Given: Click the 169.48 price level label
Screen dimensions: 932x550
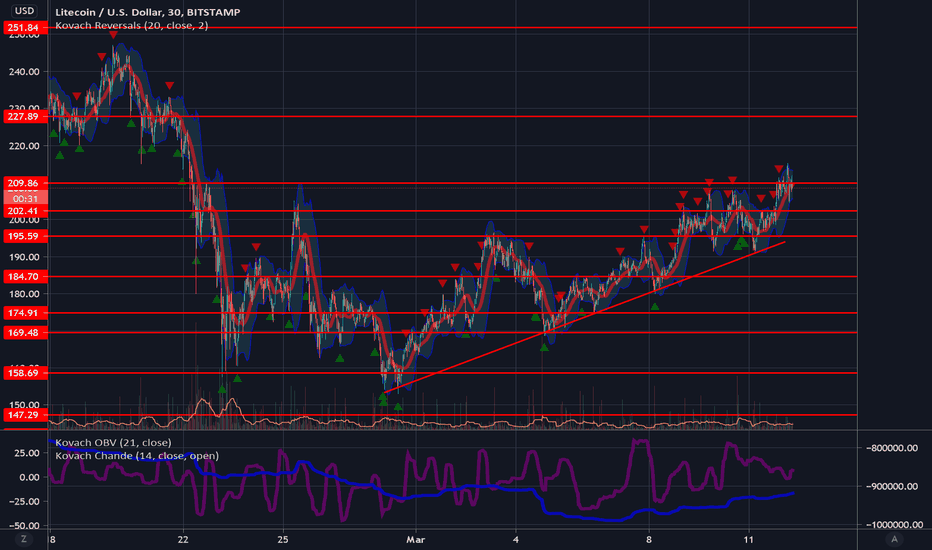Looking at the screenshot, I should coord(24,332).
